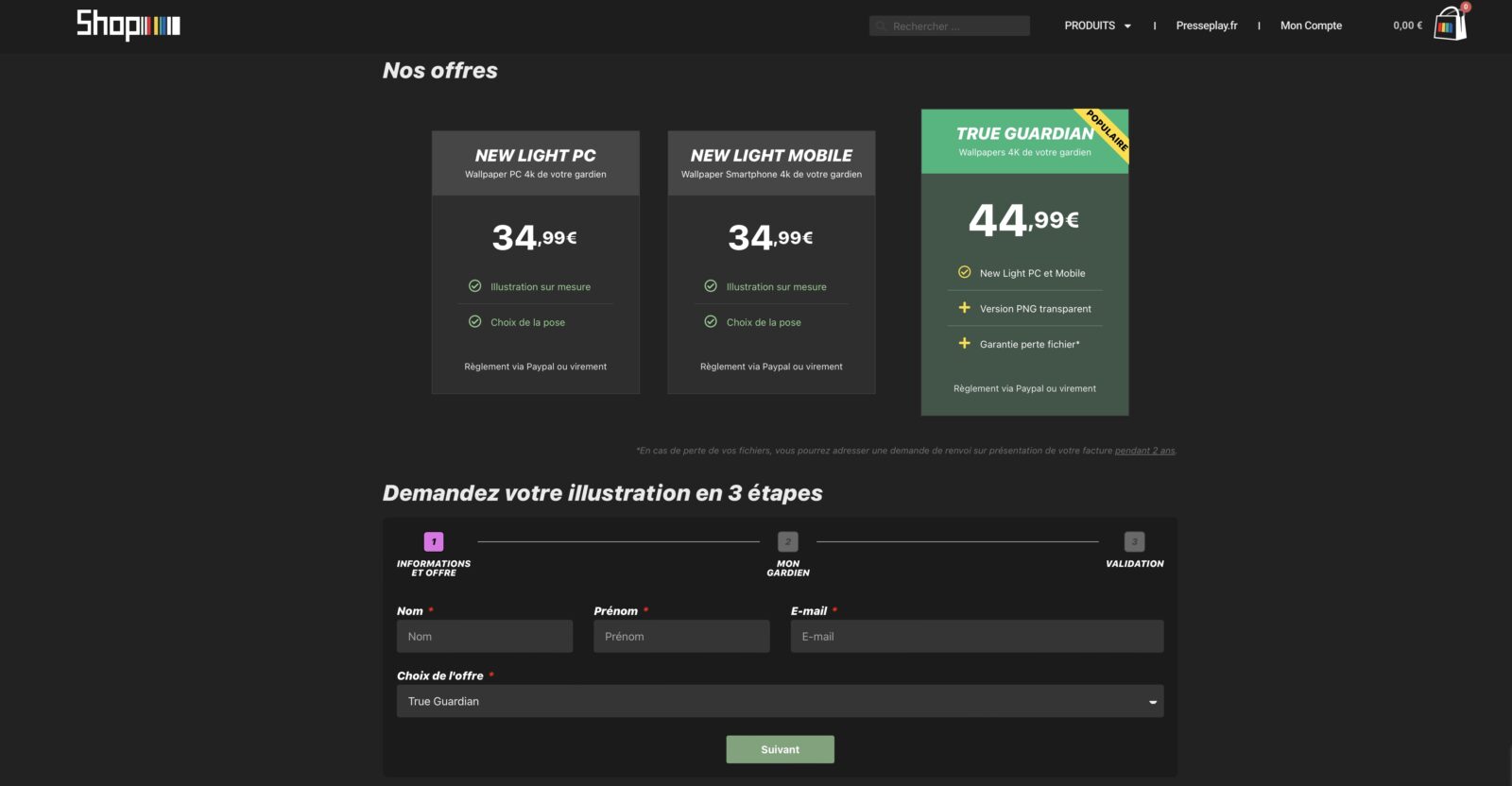Focus the E-mail input field
Viewport: 1512px width, 786px height.
coord(977,636)
